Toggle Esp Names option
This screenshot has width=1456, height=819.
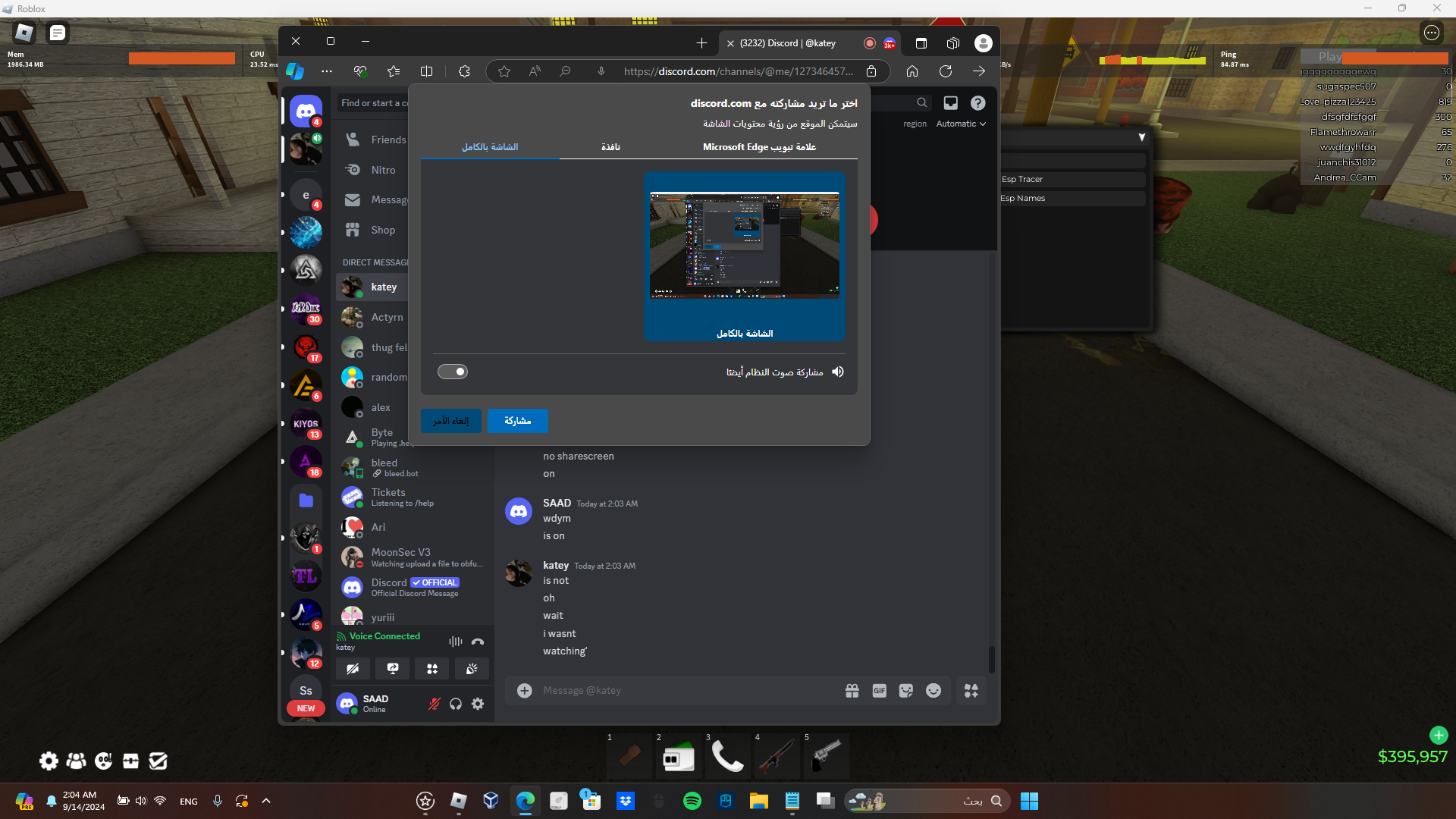[1072, 198]
